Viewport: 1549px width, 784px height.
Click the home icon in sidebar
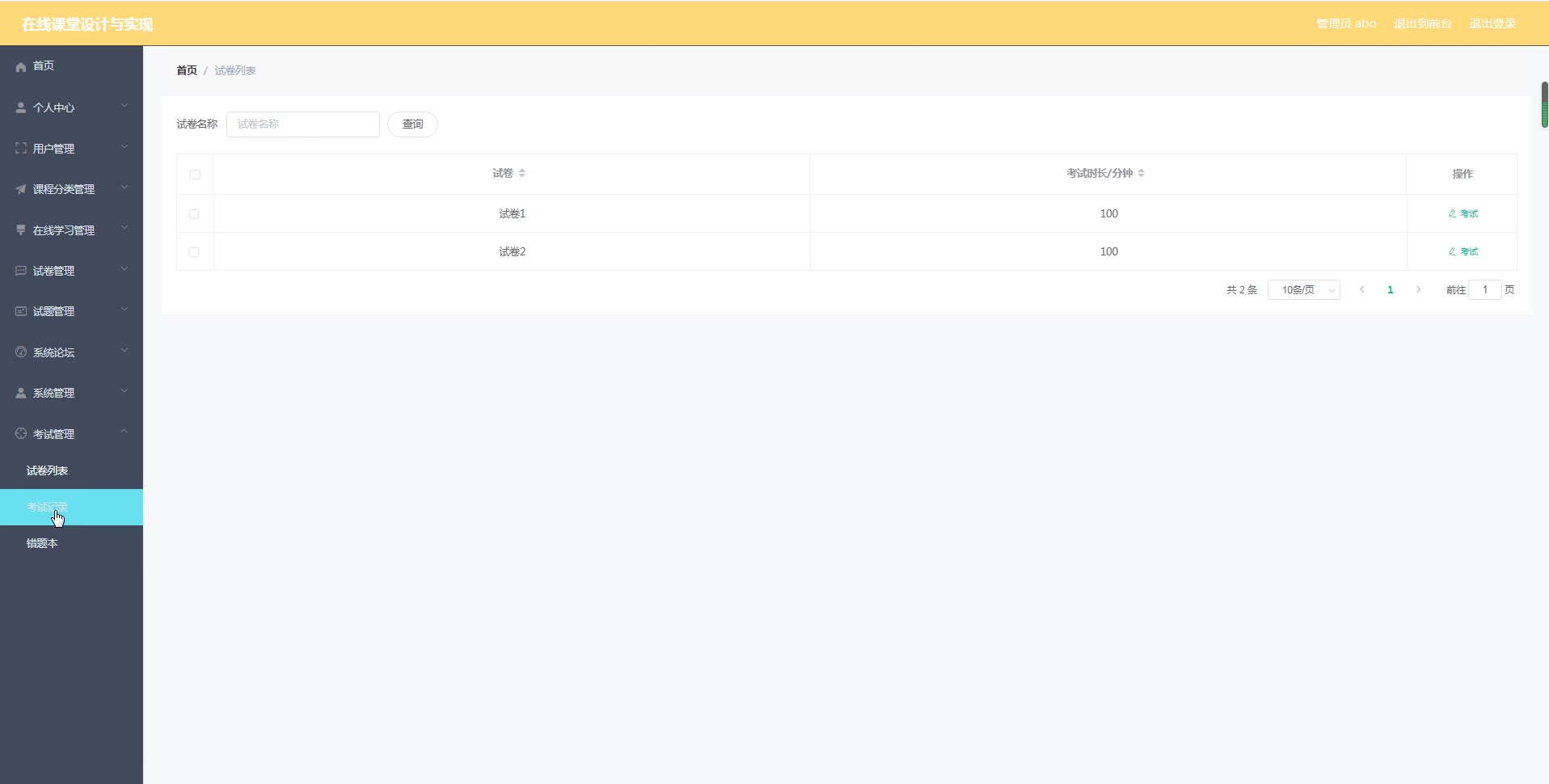21,66
